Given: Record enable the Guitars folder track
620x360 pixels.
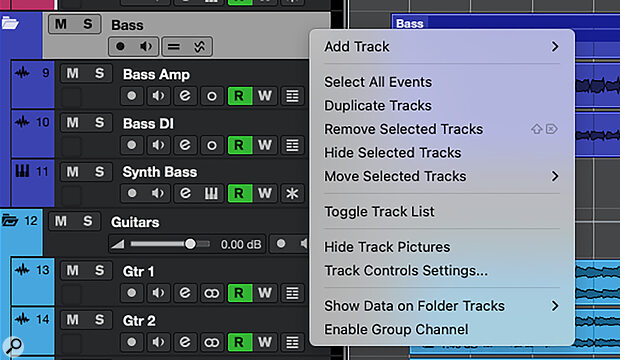Looking at the screenshot, I should click(x=281, y=244).
